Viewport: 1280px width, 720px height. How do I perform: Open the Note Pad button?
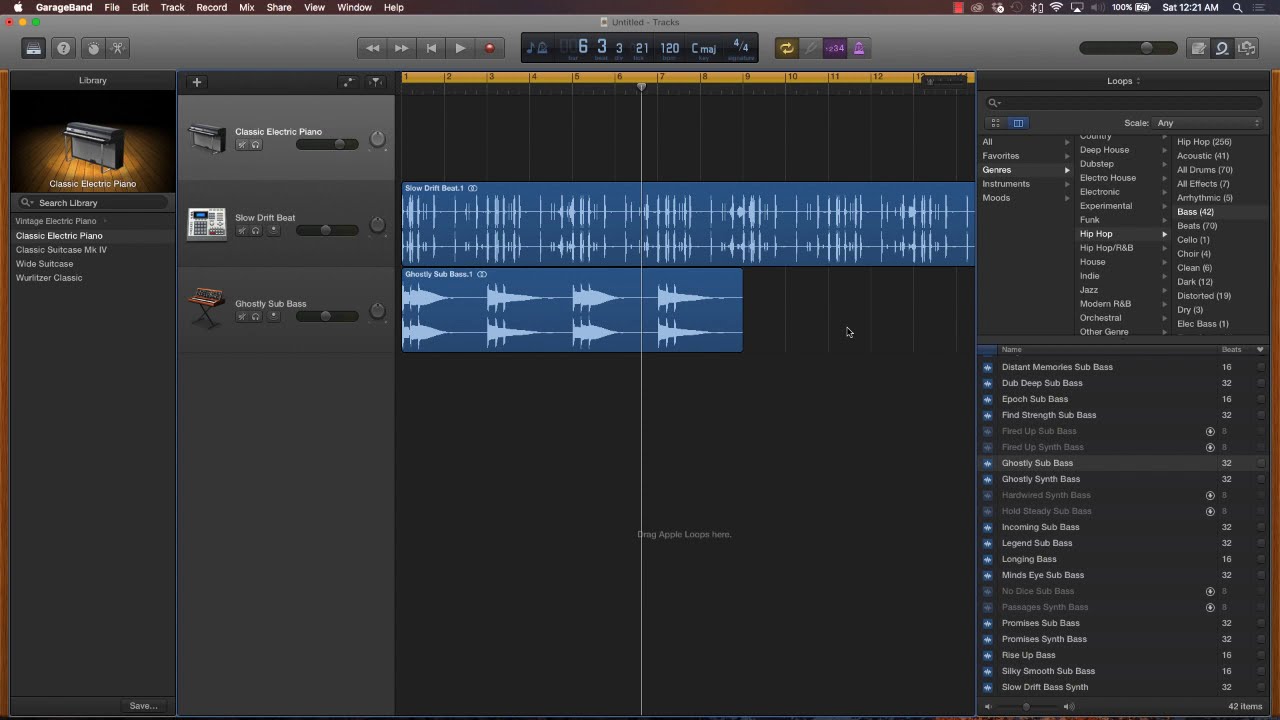[1198, 48]
